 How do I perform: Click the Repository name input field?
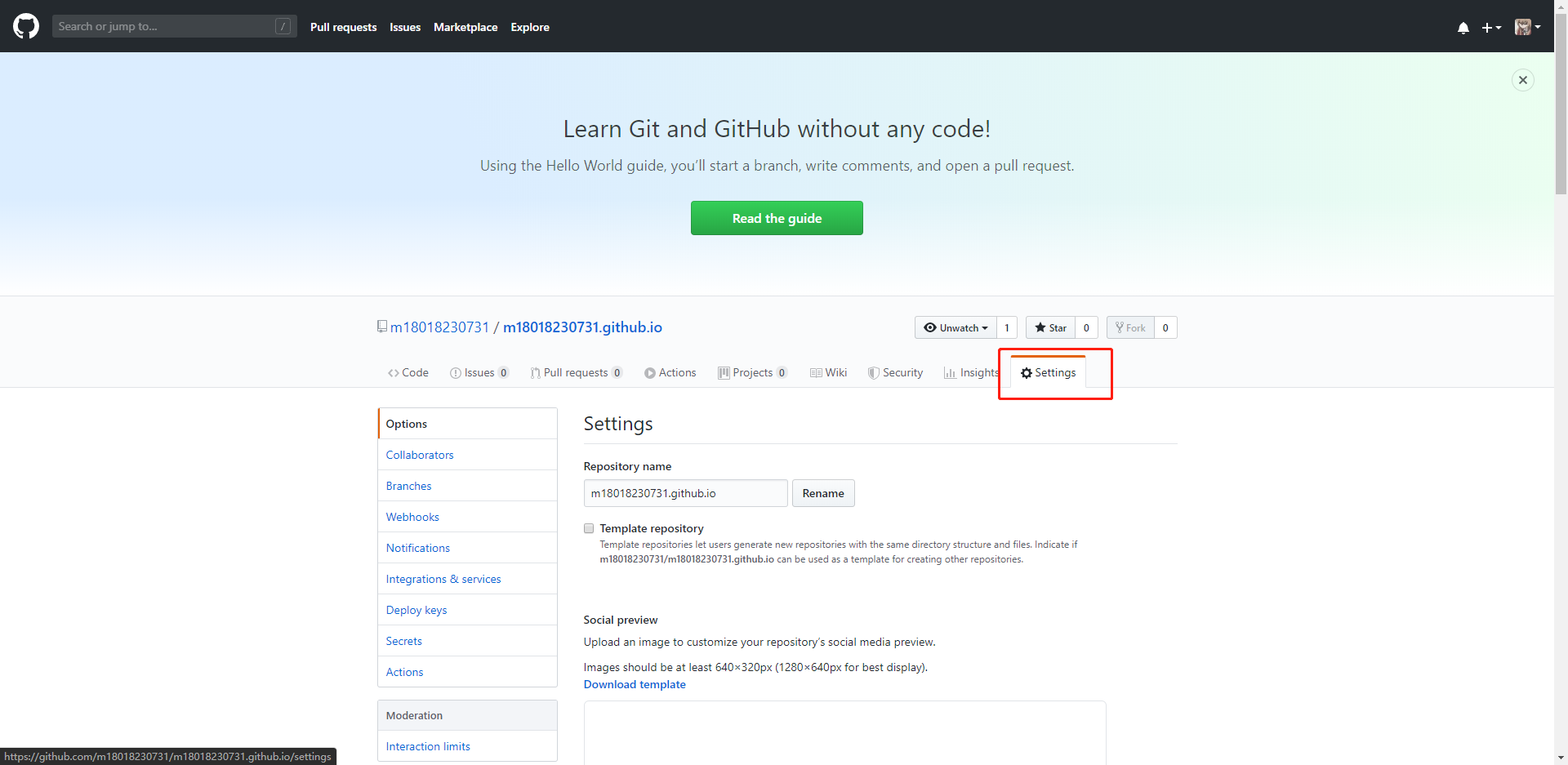pyautogui.click(x=685, y=493)
